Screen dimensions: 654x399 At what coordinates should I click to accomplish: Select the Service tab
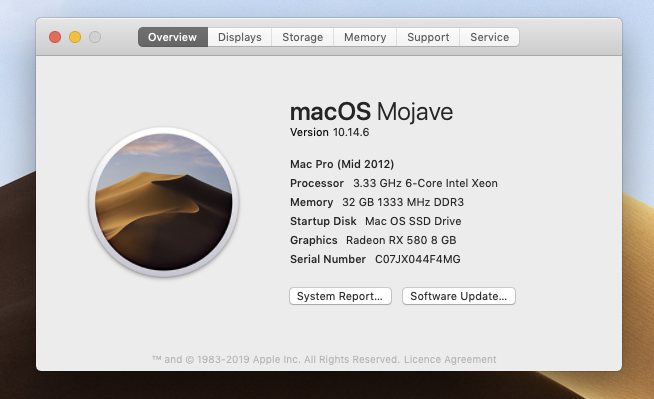(489, 37)
